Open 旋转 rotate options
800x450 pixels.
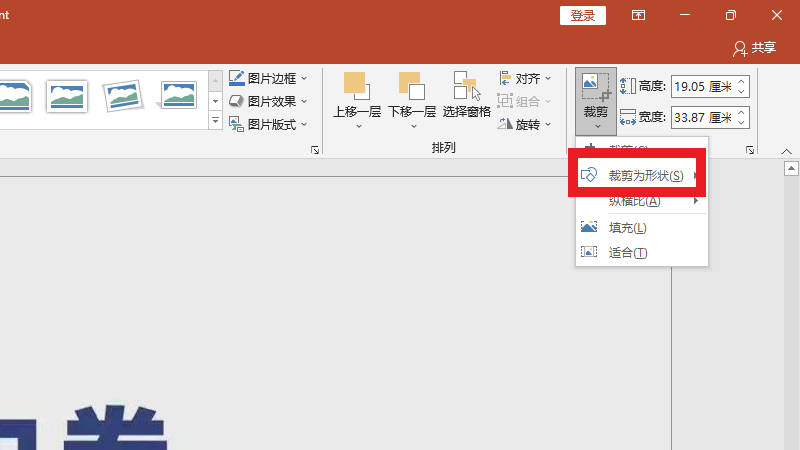click(x=526, y=125)
